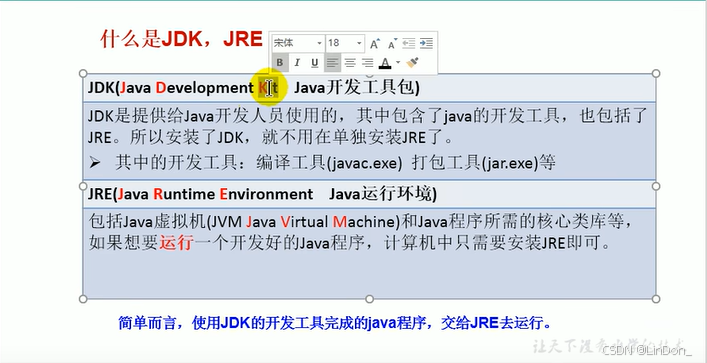
Task: Click the top-right selection handle of the table
Action: coord(656,74)
